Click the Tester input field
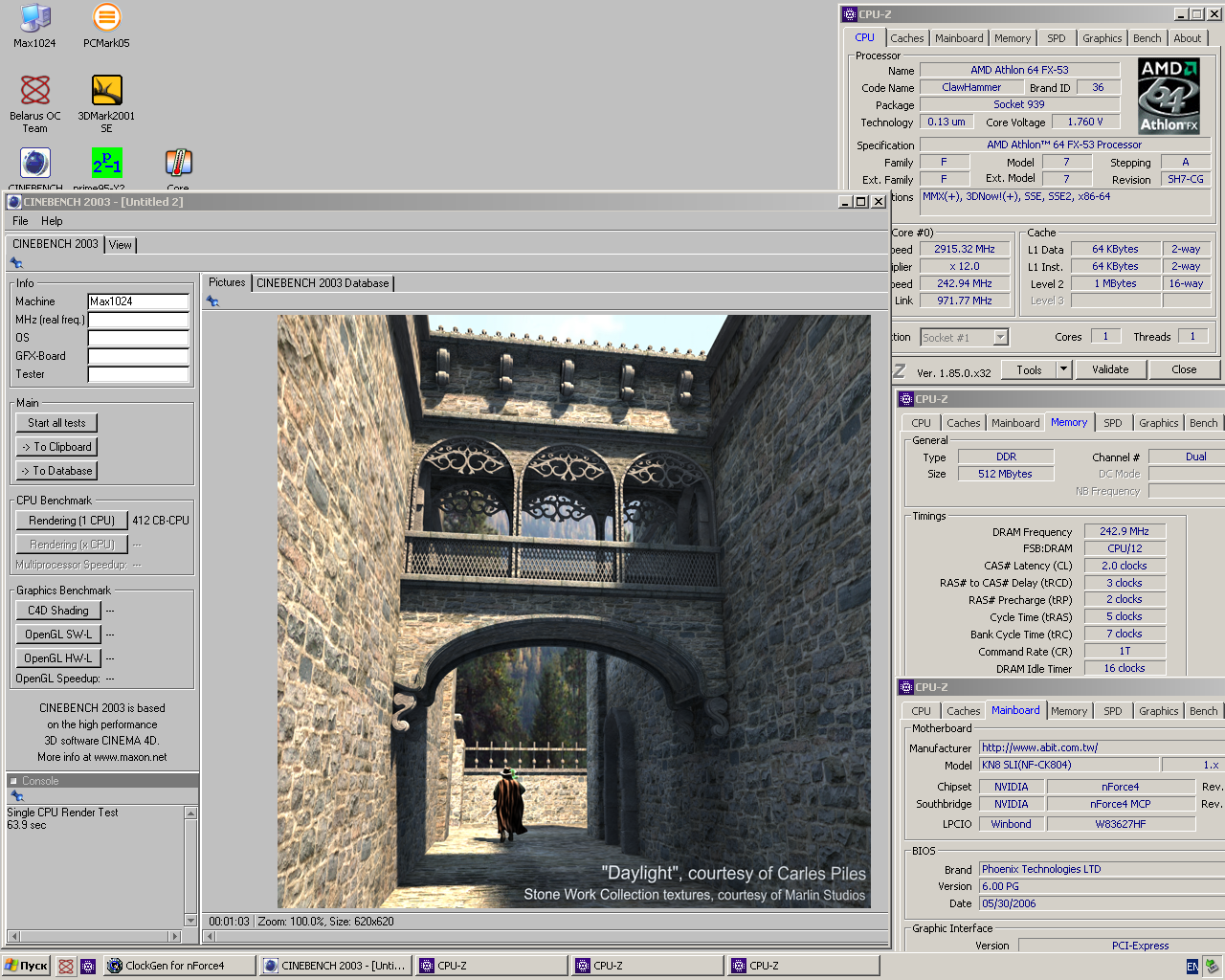Screen dimensions: 1225x980 point(138,374)
